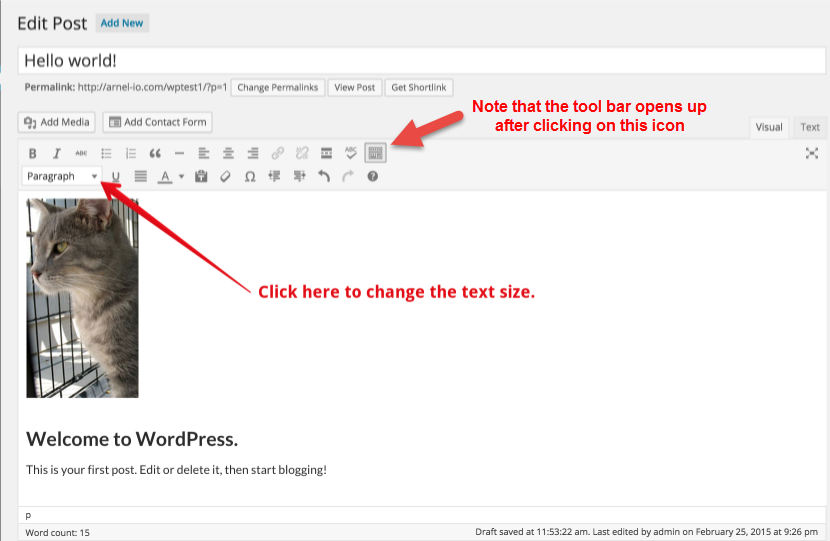The width and height of the screenshot is (830, 541).
Task: Align text right
Action: (253, 154)
